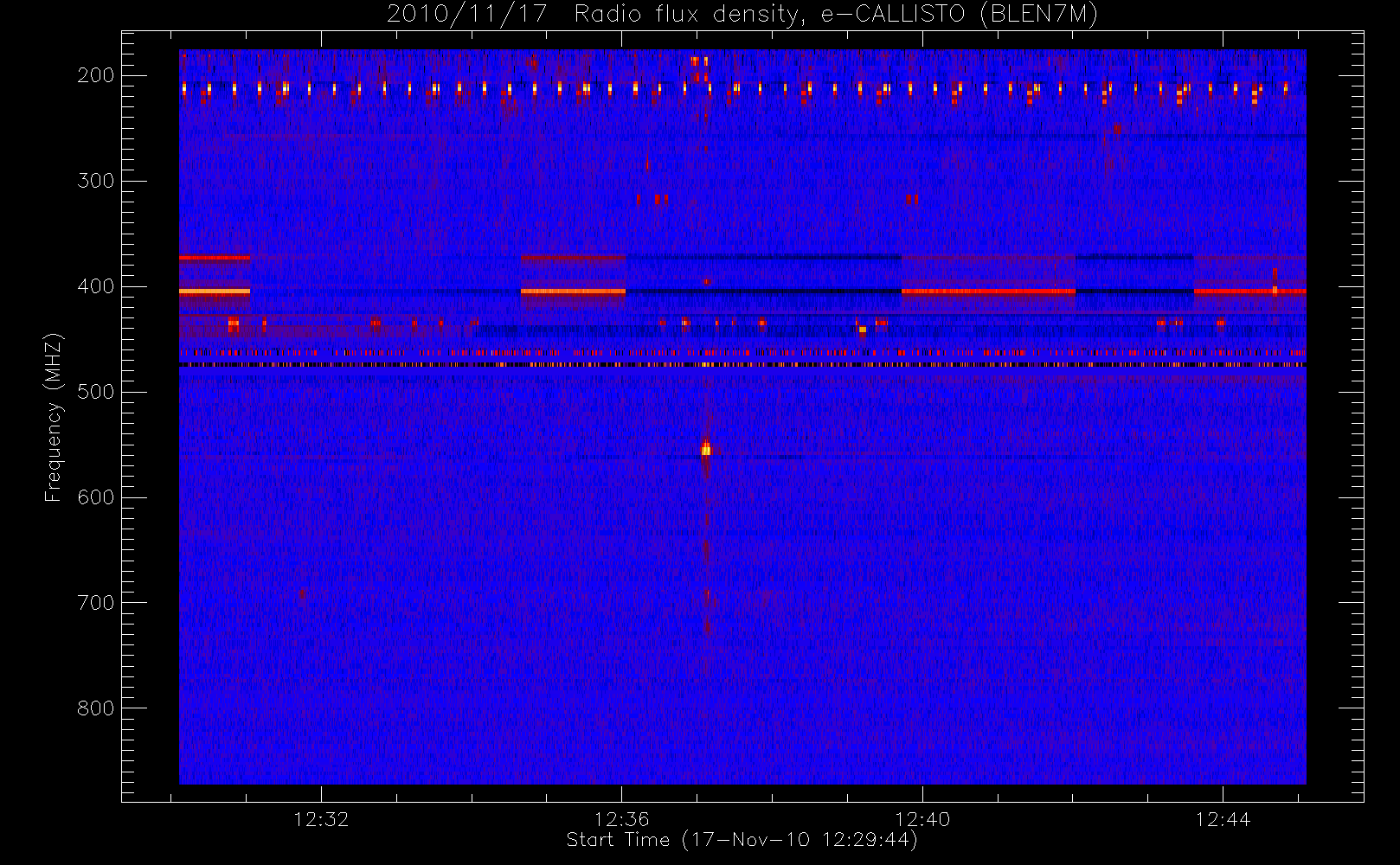Click the 700 frequency tick label
Viewport: 1400px width, 865px height.
tap(95, 603)
